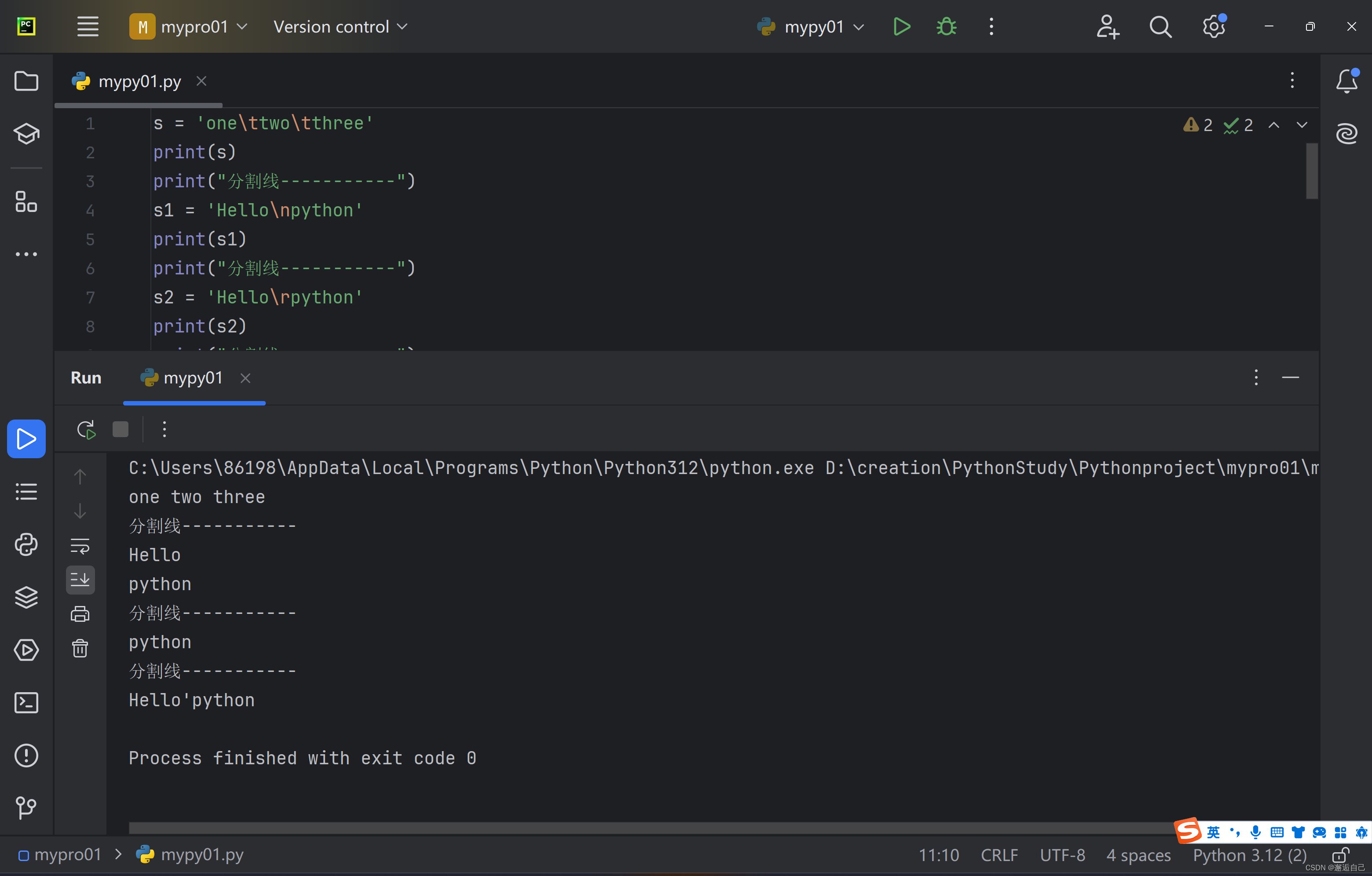
Task: Select the mypy01 tab in Run panel
Action: (192, 378)
